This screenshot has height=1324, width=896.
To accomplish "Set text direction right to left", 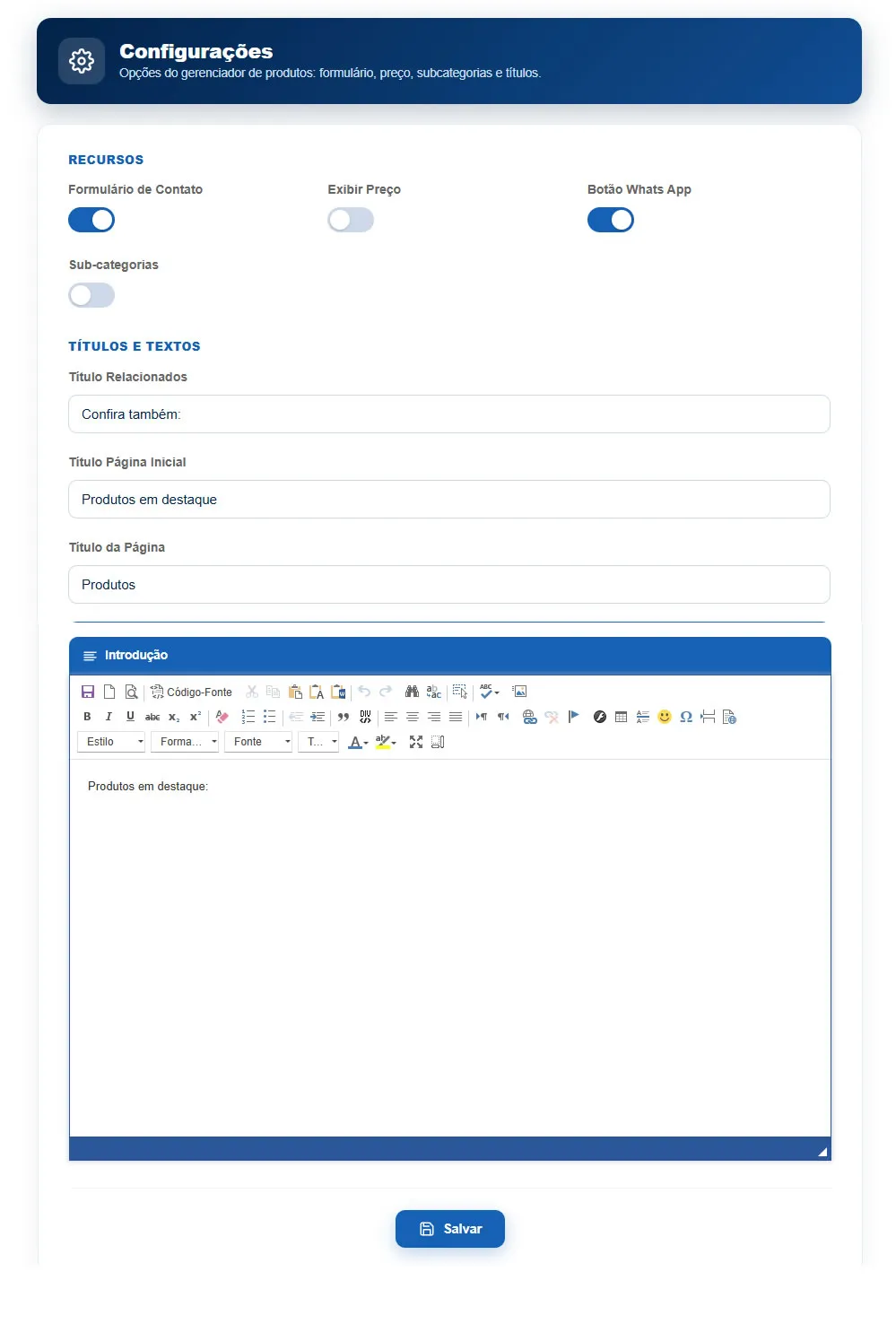I will click(x=503, y=717).
